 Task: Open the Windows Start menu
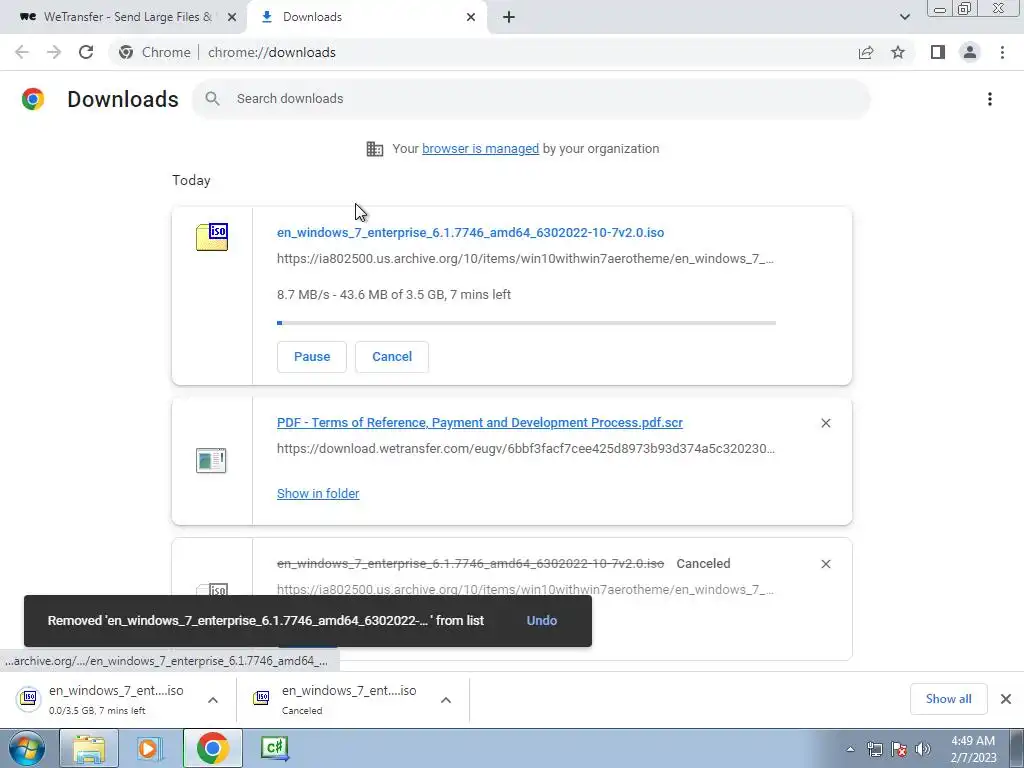26,748
